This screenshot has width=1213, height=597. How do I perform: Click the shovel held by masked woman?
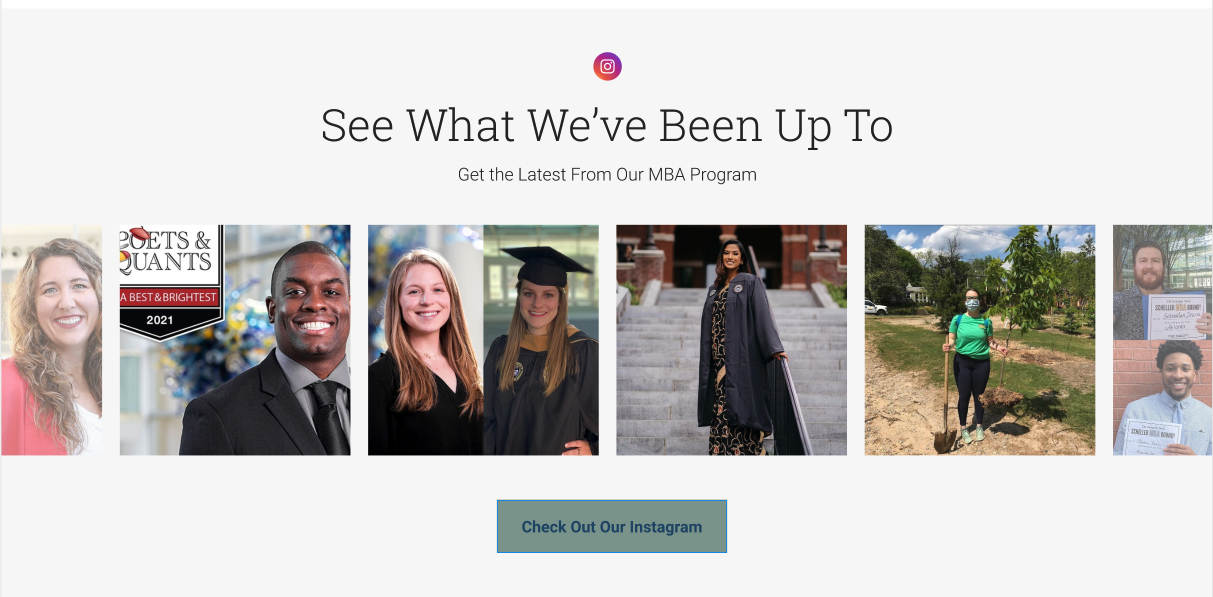pyautogui.click(x=945, y=398)
